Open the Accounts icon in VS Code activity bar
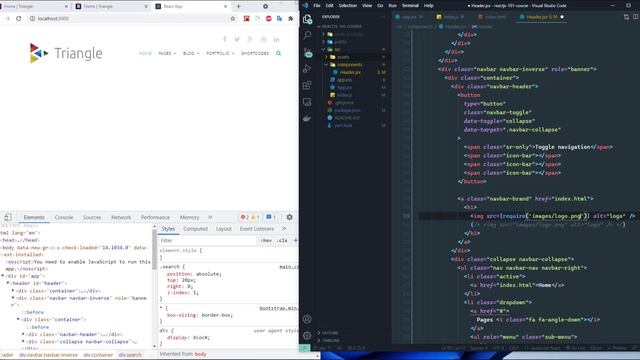This screenshot has height=360, width=640. click(x=307, y=319)
